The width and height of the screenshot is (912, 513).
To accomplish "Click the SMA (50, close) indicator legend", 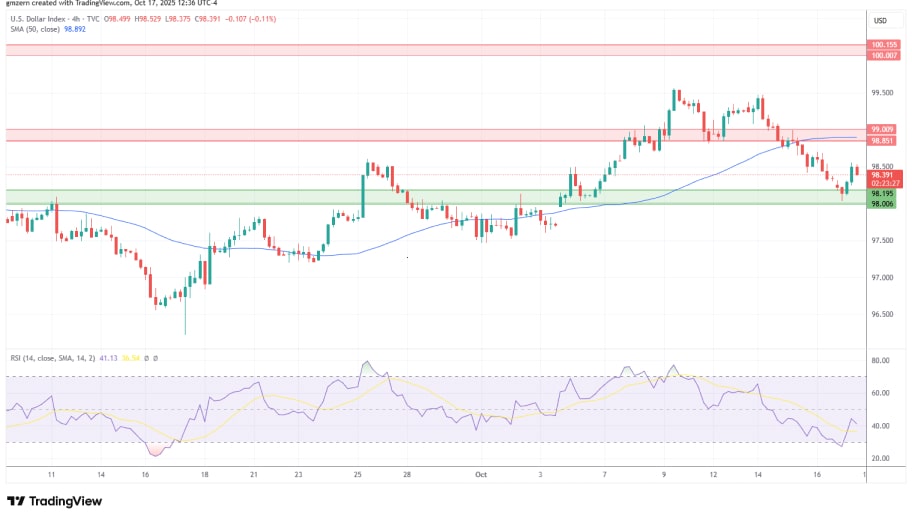I will point(30,30).
